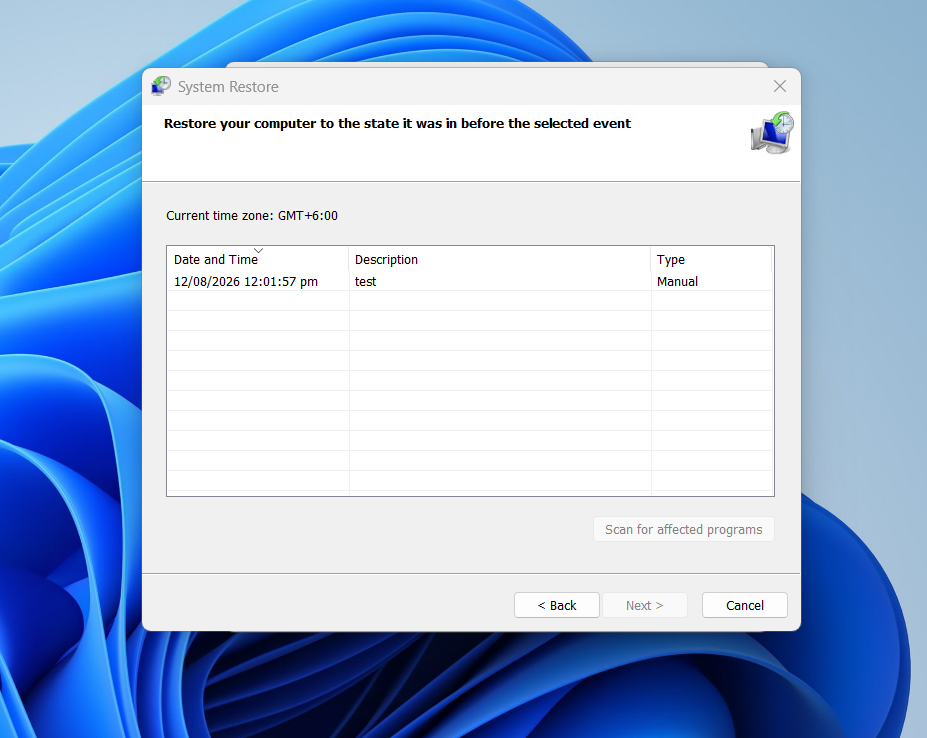The width and height of the screenshot is (927, 738).
Task: Click Scan for affected programs button
Action: 683,529
